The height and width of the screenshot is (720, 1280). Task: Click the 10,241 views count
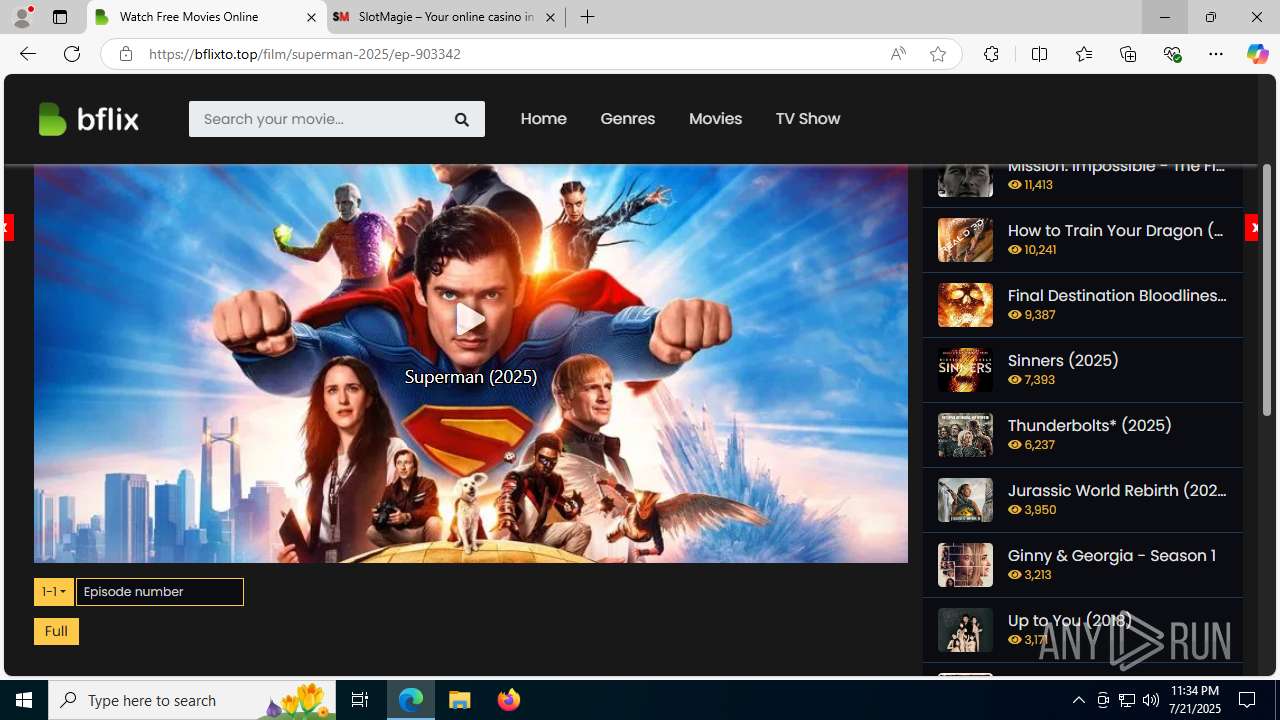[x=1032, y=250]
